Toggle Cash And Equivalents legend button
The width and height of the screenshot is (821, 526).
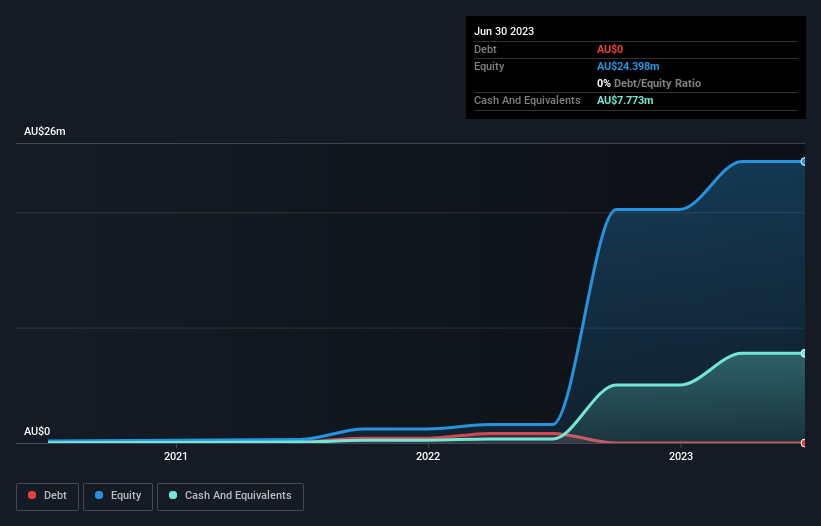click(230, 496)
